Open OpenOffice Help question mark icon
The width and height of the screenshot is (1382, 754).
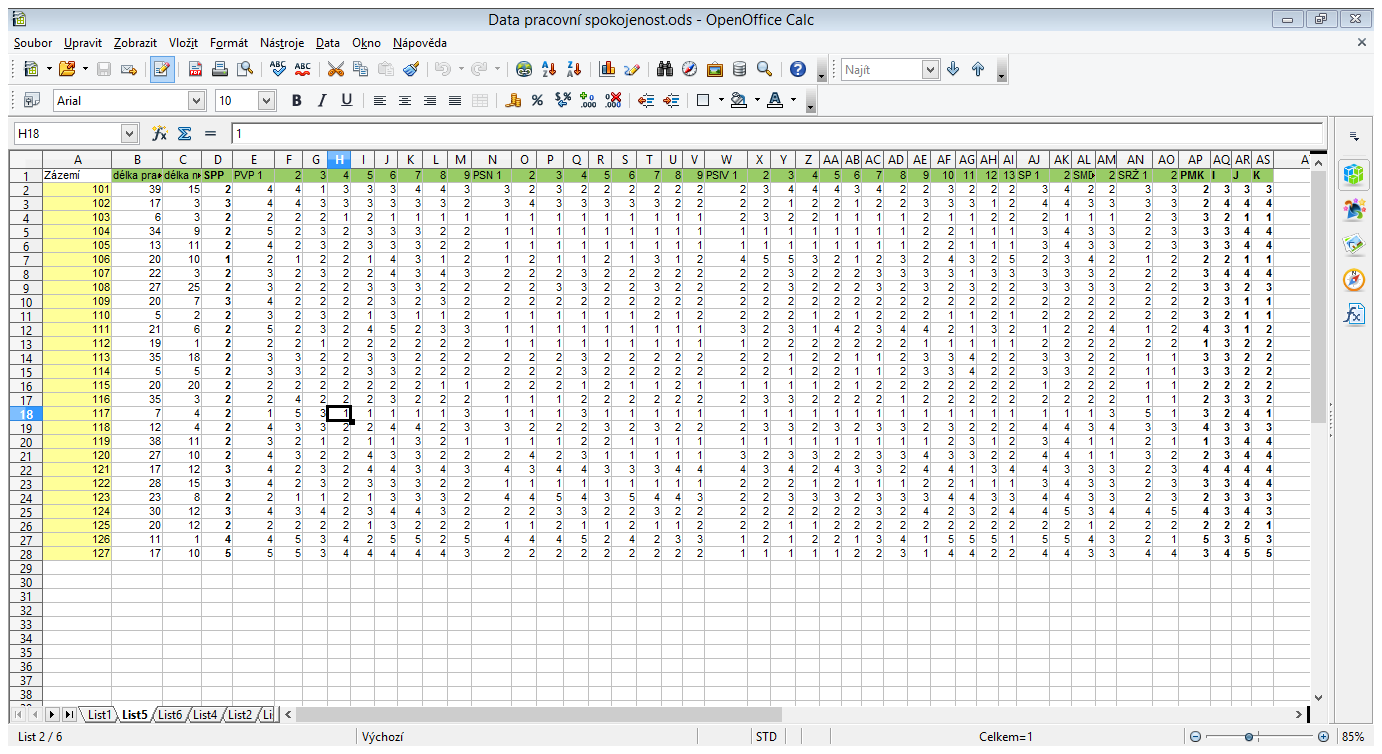click(798, 69)
